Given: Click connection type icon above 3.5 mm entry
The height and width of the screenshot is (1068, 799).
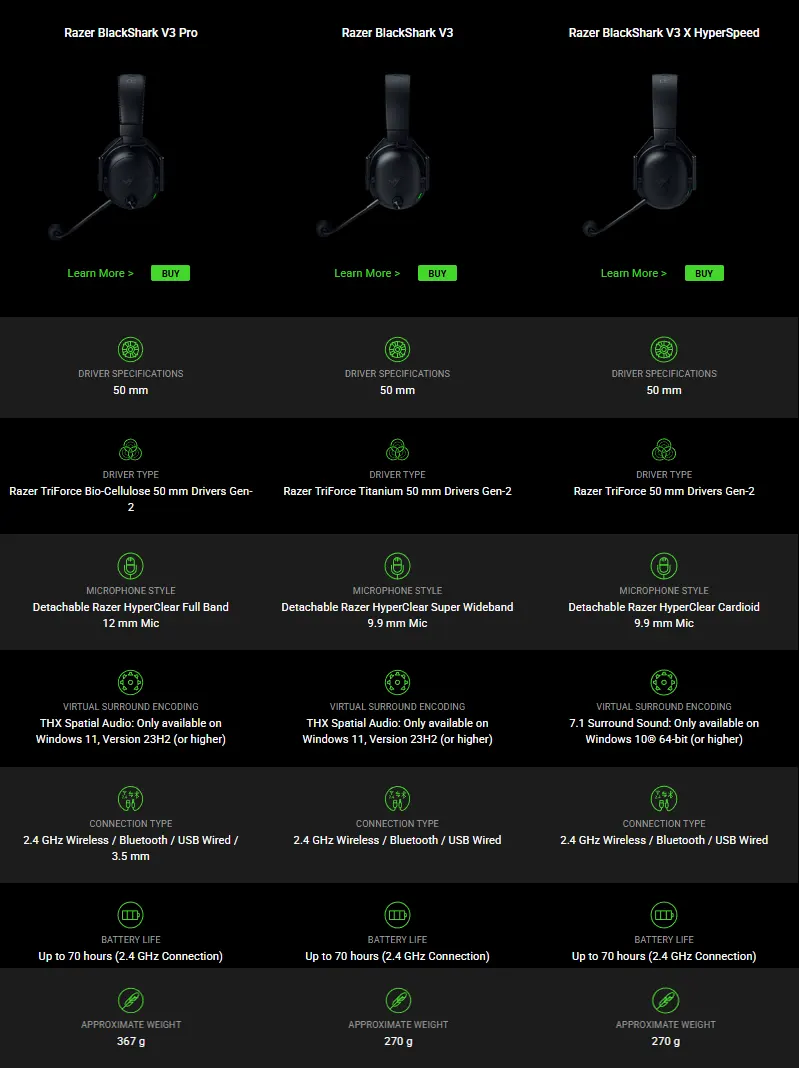Looking at the screenshot, I should (x=130, y=799).
